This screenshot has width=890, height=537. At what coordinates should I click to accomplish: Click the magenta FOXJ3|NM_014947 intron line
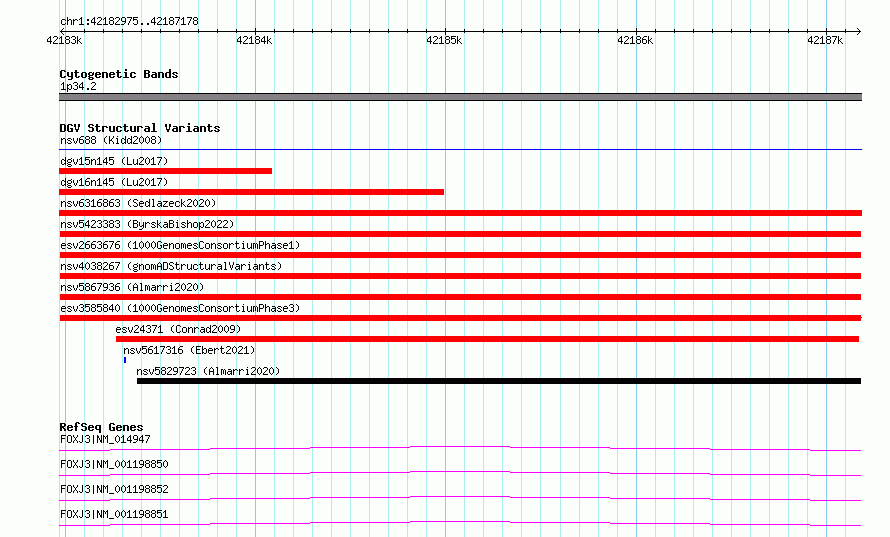click(460, 448)
